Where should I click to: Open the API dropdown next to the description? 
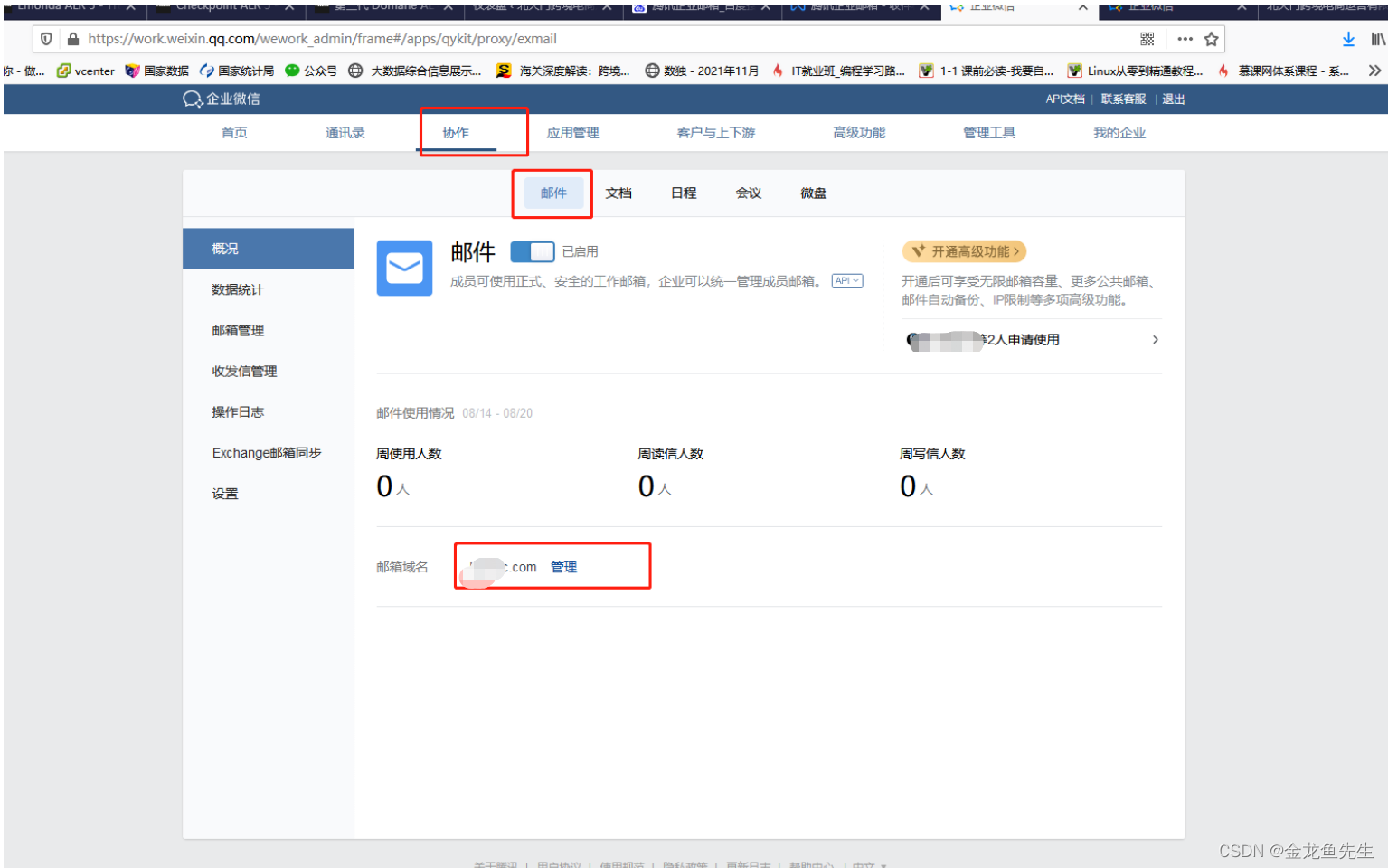(846, 280)
